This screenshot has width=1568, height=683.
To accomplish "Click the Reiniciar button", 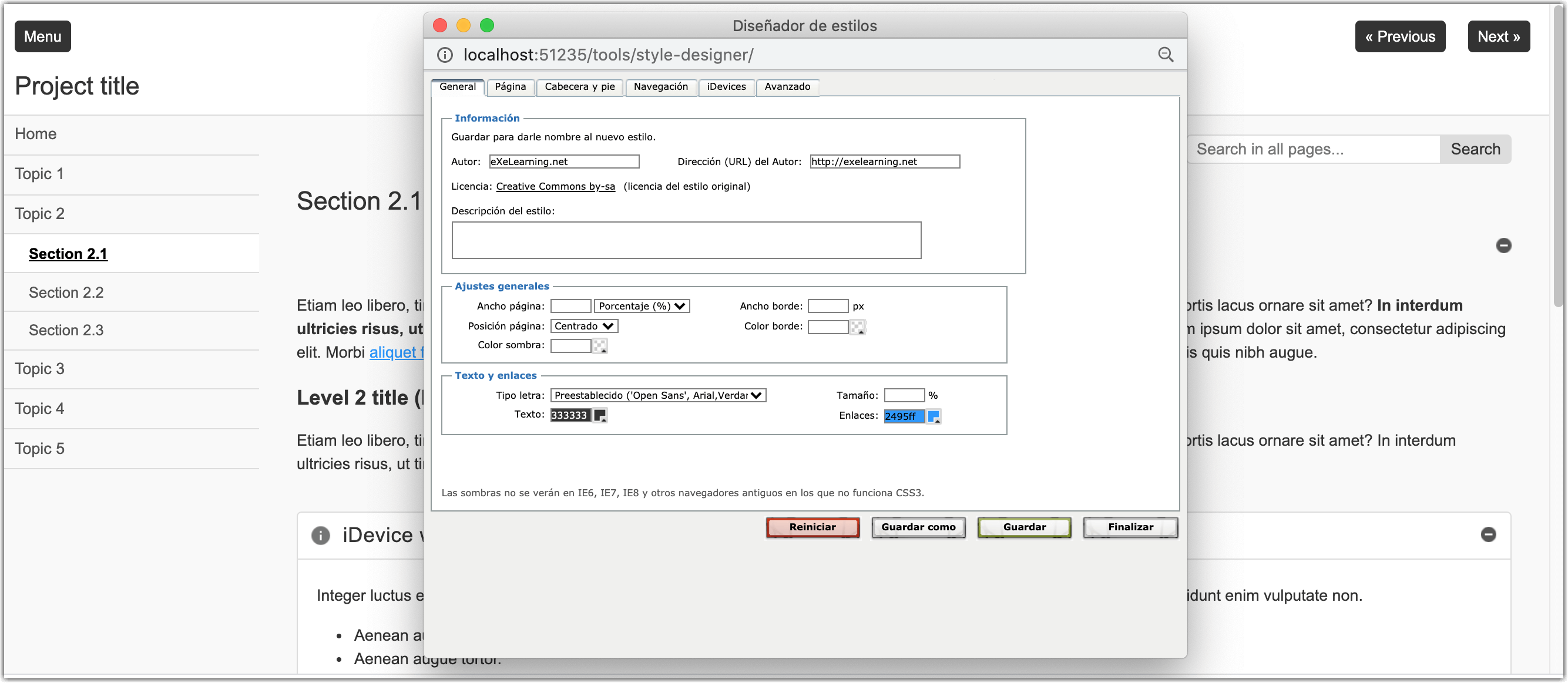I will point(812,527).
